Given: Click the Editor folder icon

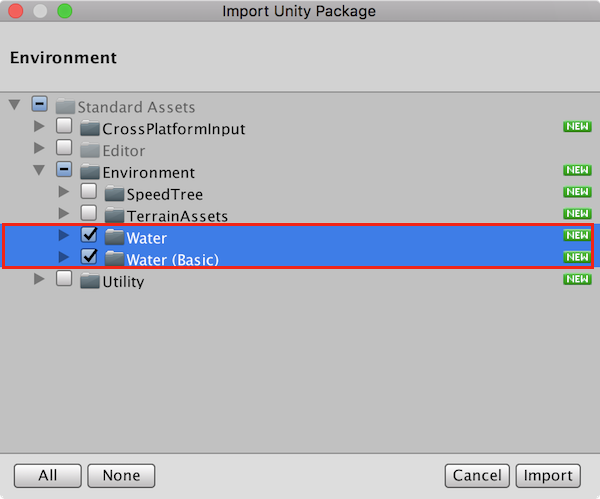Looking at the screenshot, I should click(90, 151).
